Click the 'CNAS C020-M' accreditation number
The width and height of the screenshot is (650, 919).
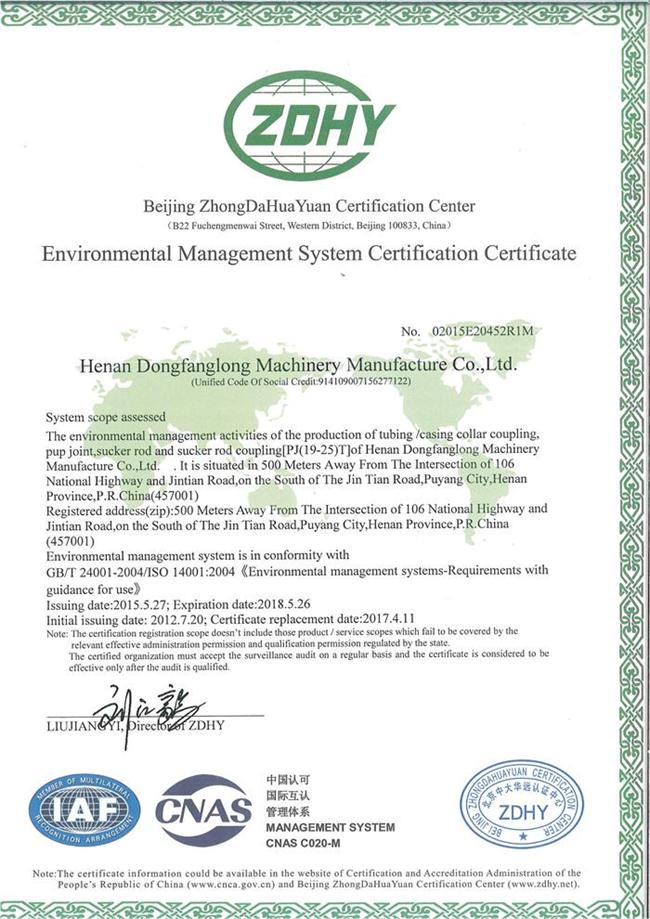[x=302, y=843]
